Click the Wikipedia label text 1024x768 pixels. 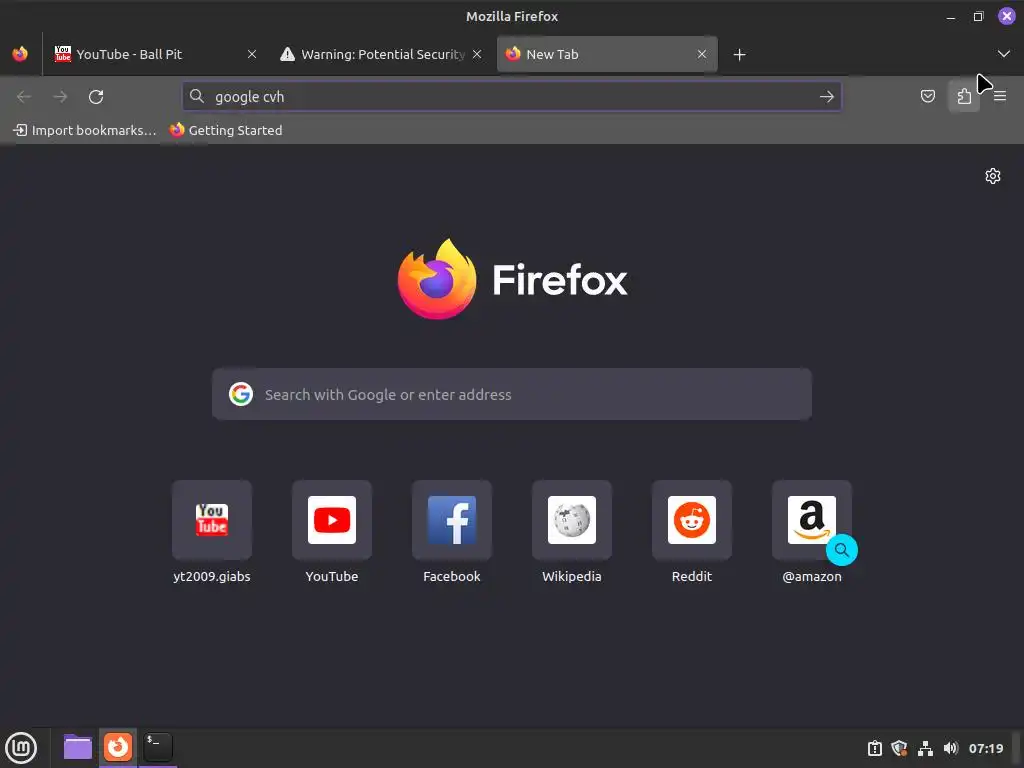point(572,577)
